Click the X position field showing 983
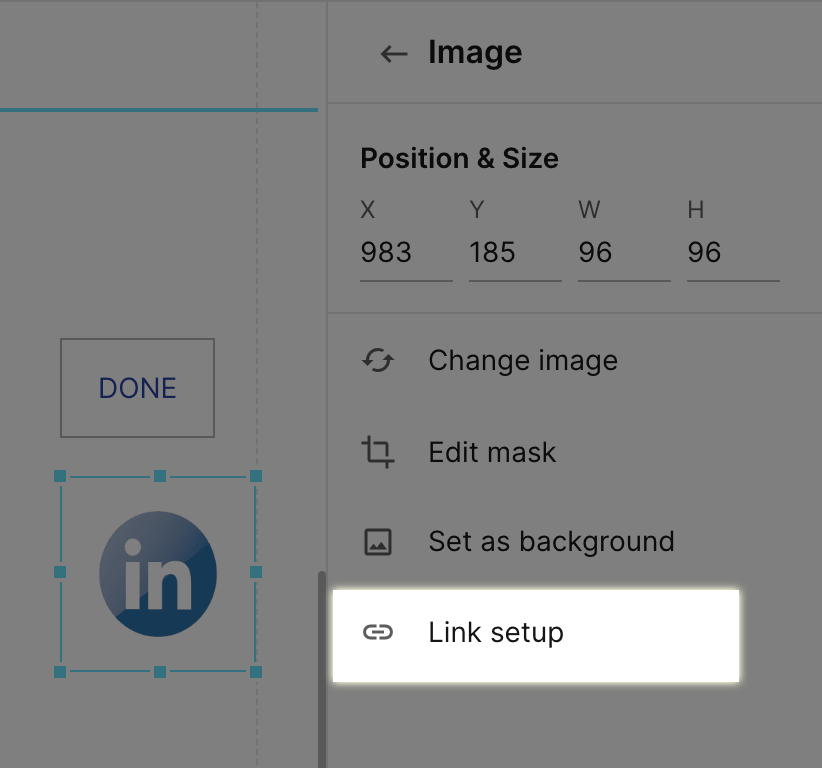The width and height of the screenshot is (822, 768). coord(406,253)
